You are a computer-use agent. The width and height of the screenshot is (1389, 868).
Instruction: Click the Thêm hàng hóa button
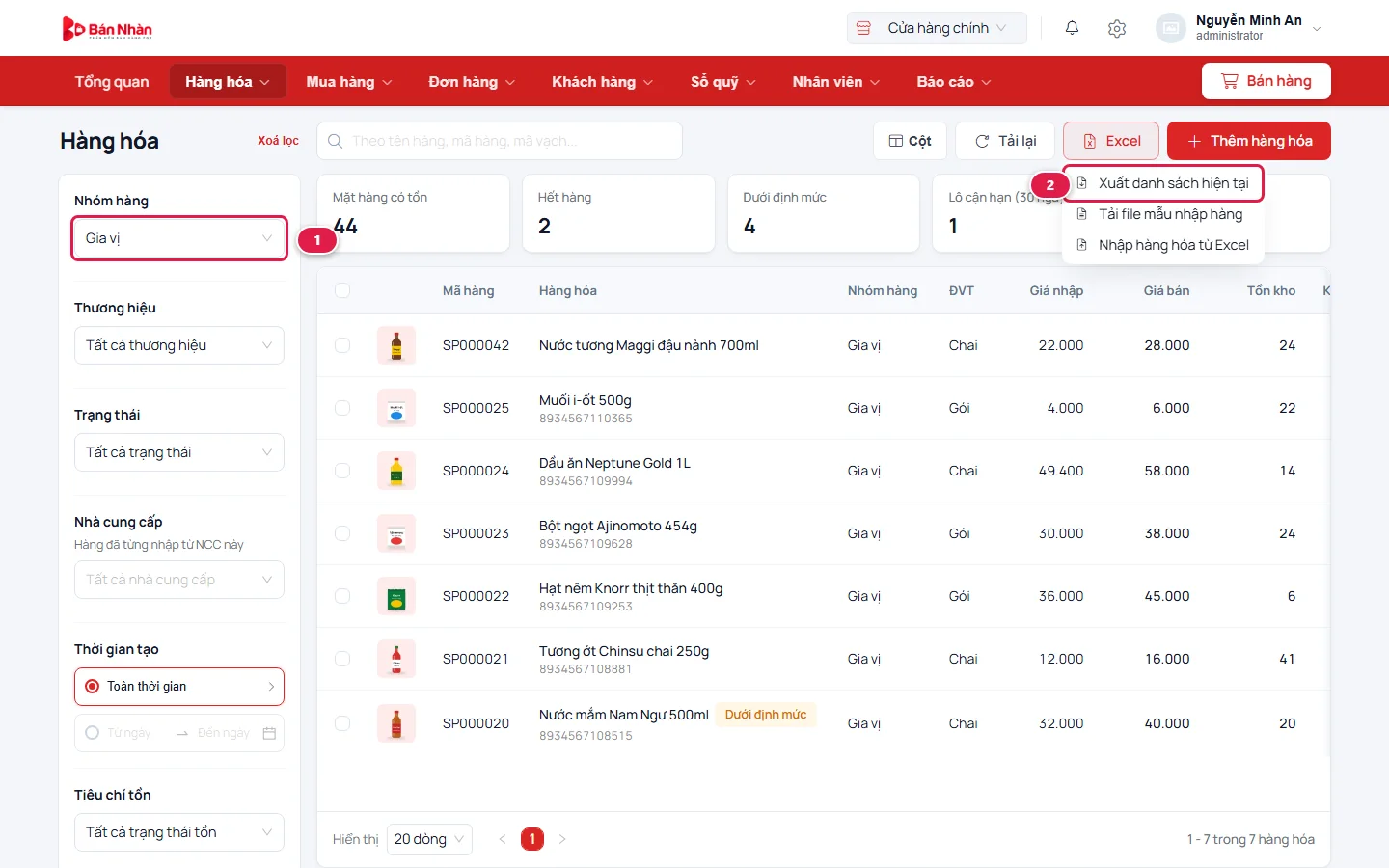(1249, 141)
